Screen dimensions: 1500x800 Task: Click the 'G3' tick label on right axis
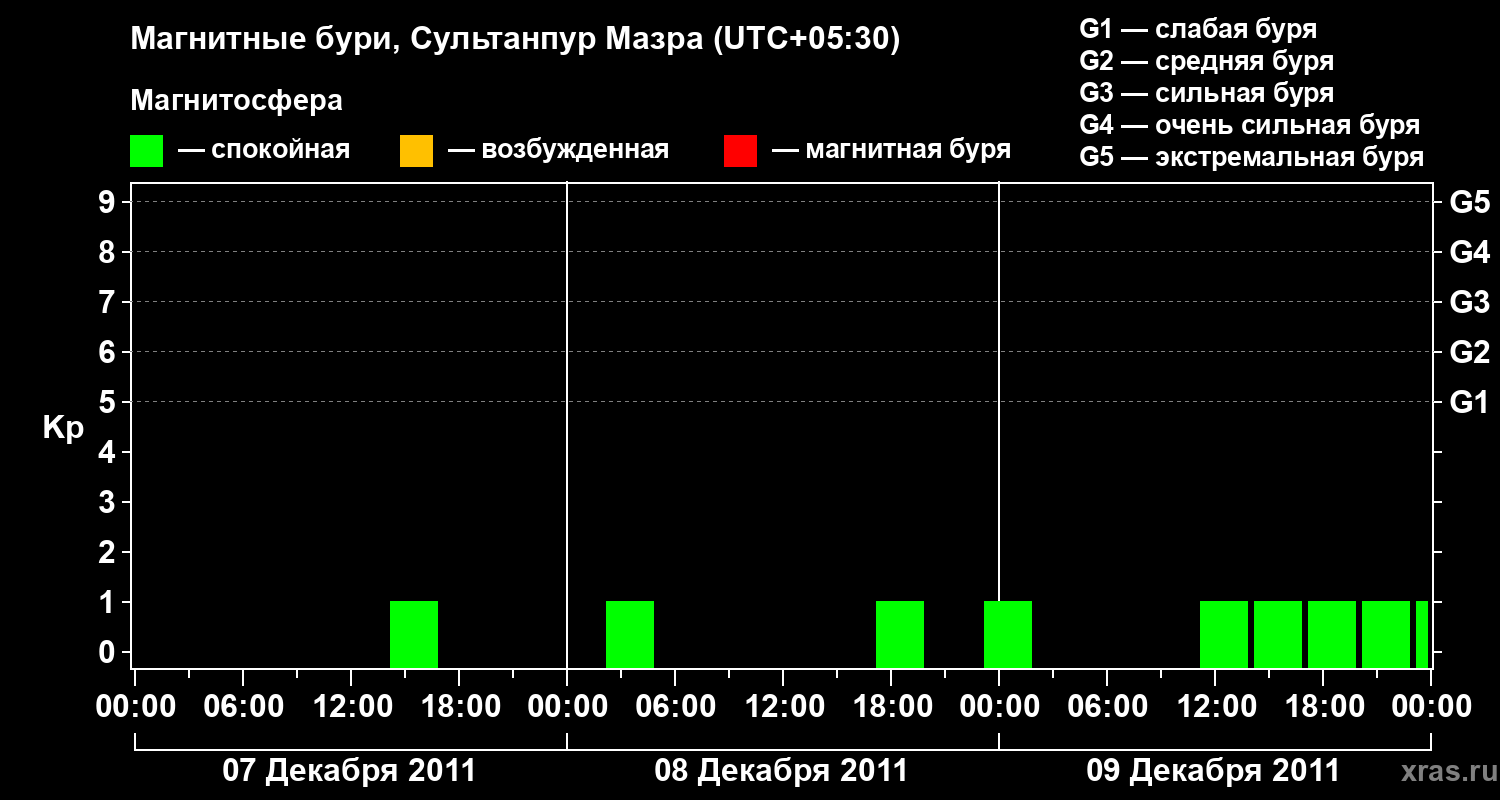(x=1470, y=302)
